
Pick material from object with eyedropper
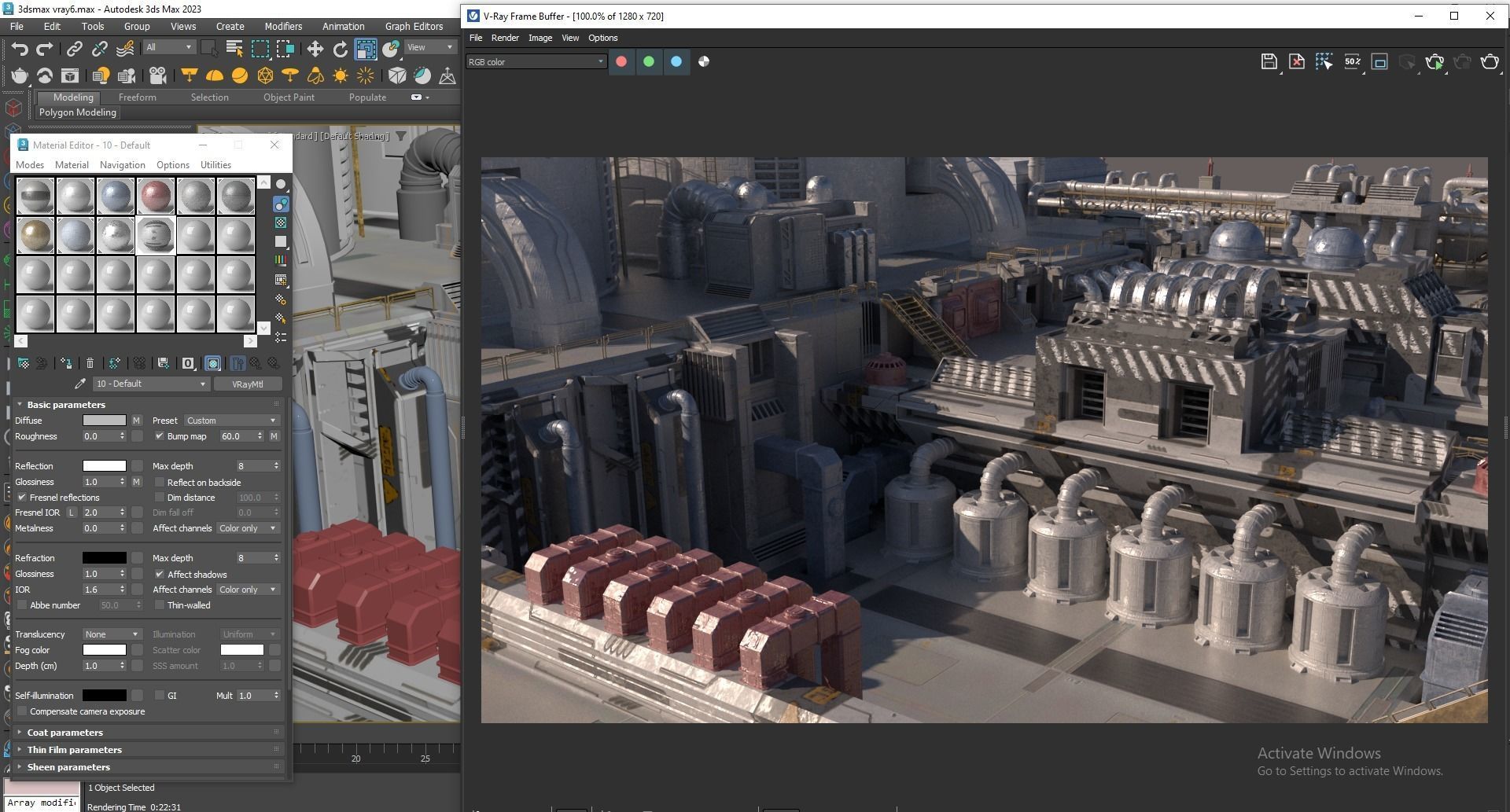pos(79,384)
